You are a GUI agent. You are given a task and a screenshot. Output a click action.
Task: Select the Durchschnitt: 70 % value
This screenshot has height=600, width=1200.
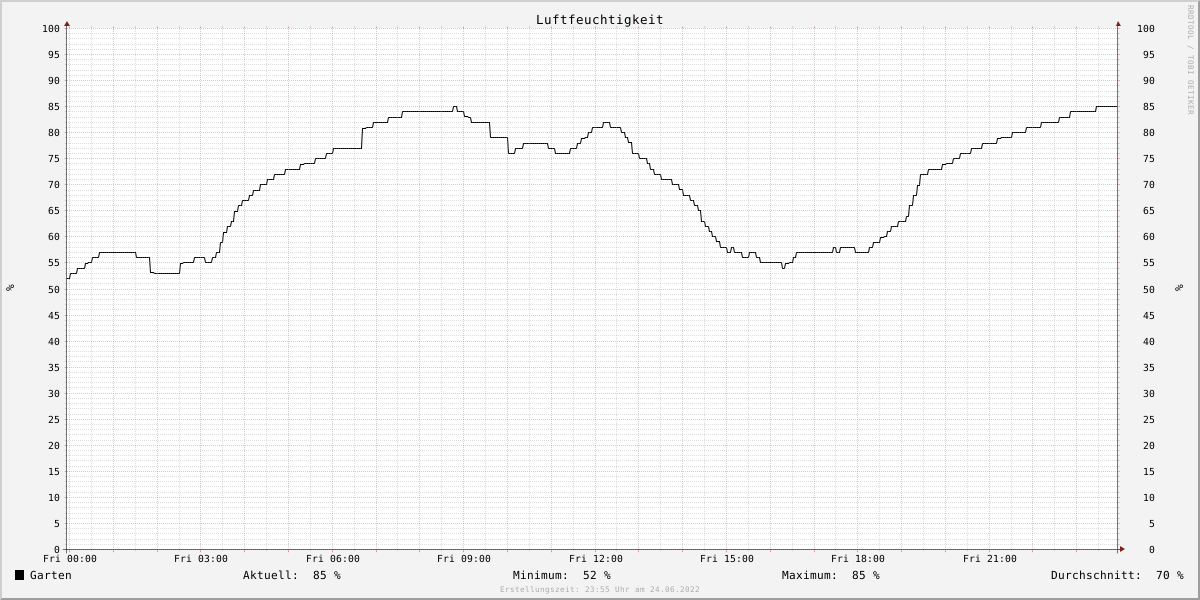(x=1117, y=575)
